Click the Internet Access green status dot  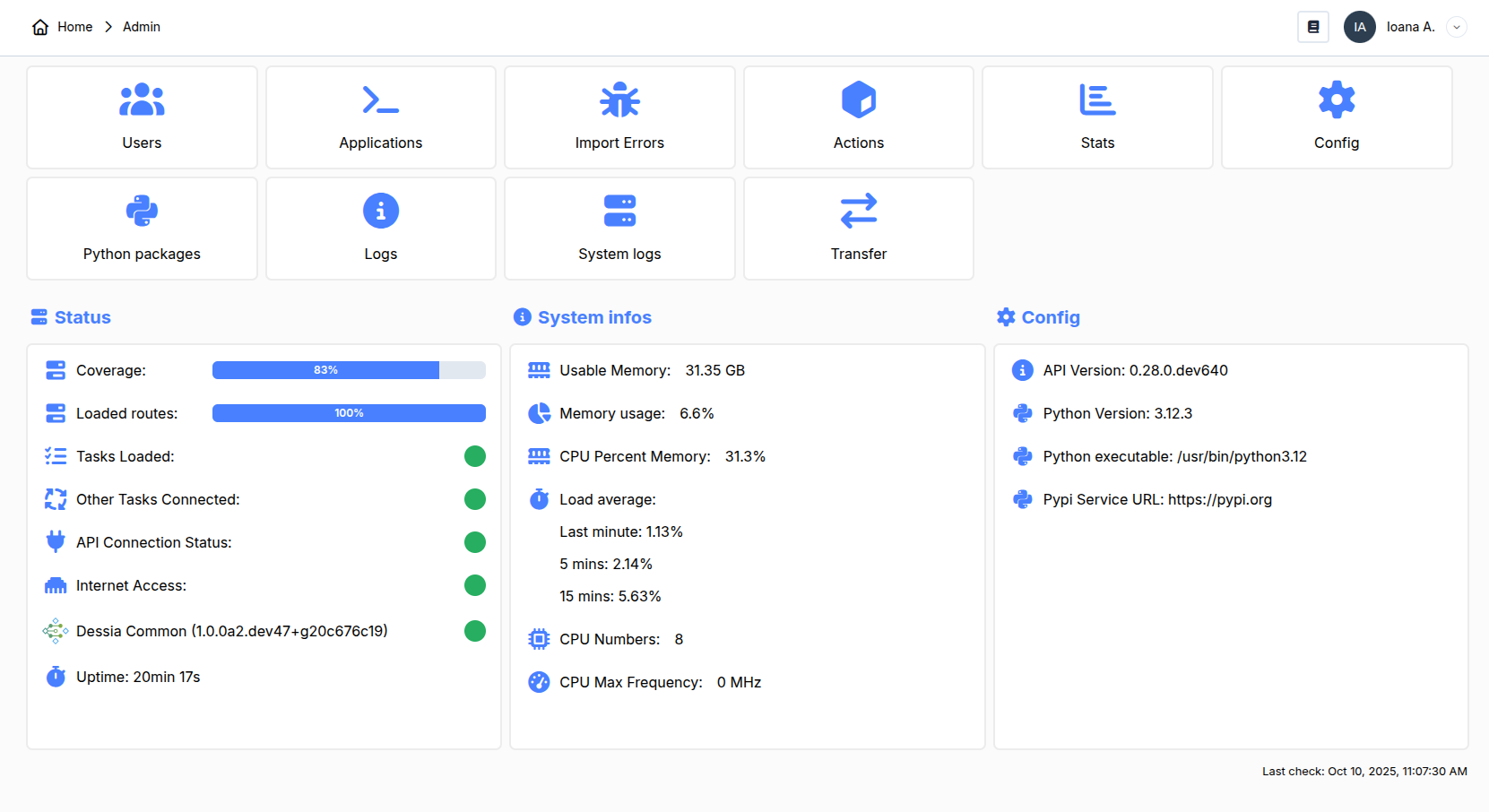pyautogui.click(x=475, y=585)
